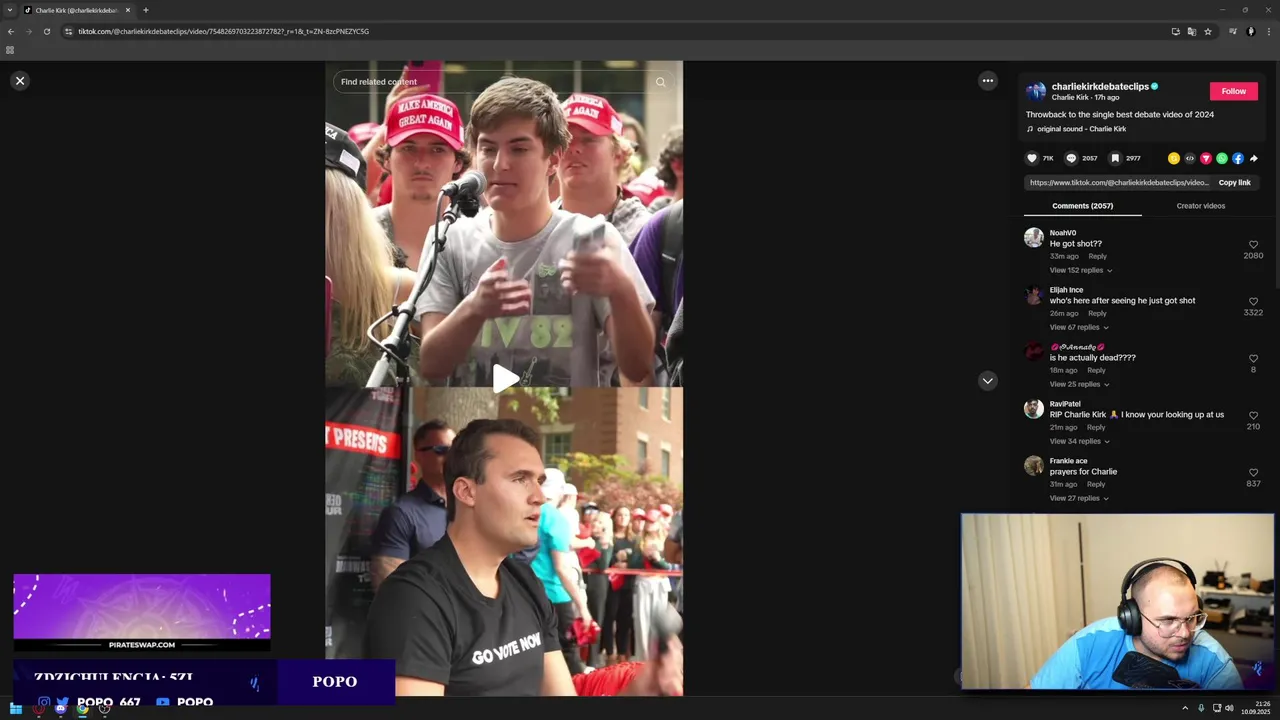This screenshot has height=720, width=1280.
Task: Click the yellow share icon
Action: 1174,158
